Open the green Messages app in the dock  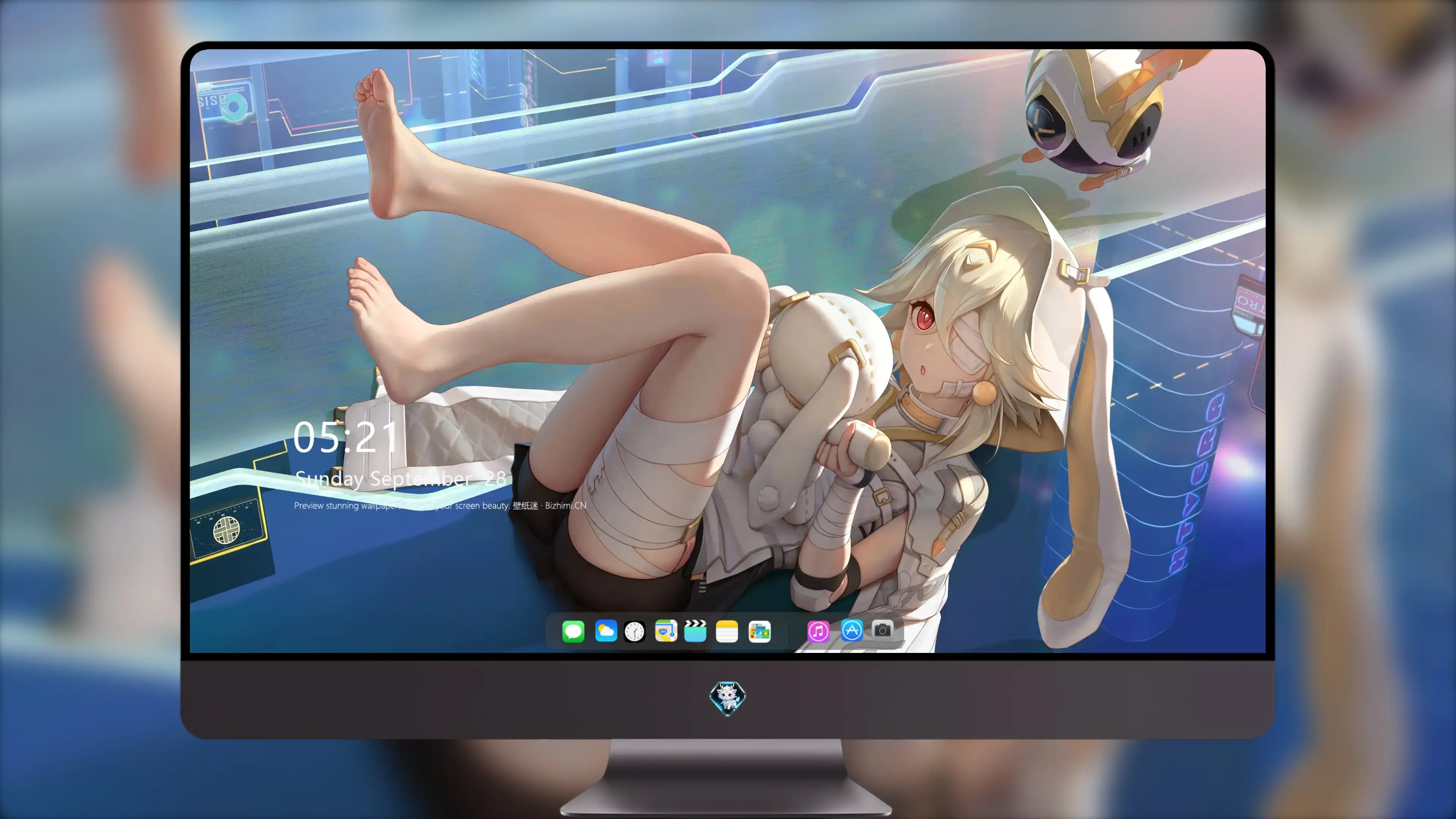[x=573, y=631]
